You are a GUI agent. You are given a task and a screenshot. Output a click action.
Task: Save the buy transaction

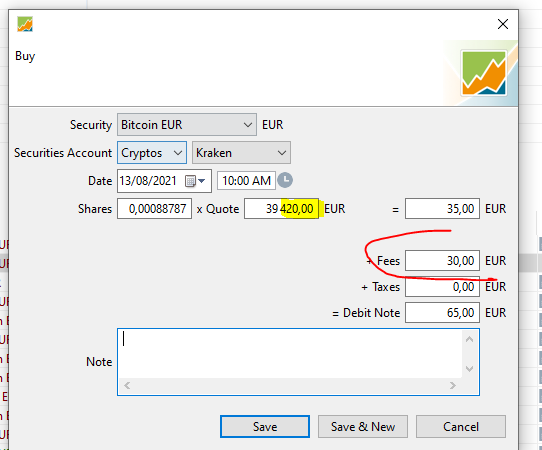[x=265, y=426]
